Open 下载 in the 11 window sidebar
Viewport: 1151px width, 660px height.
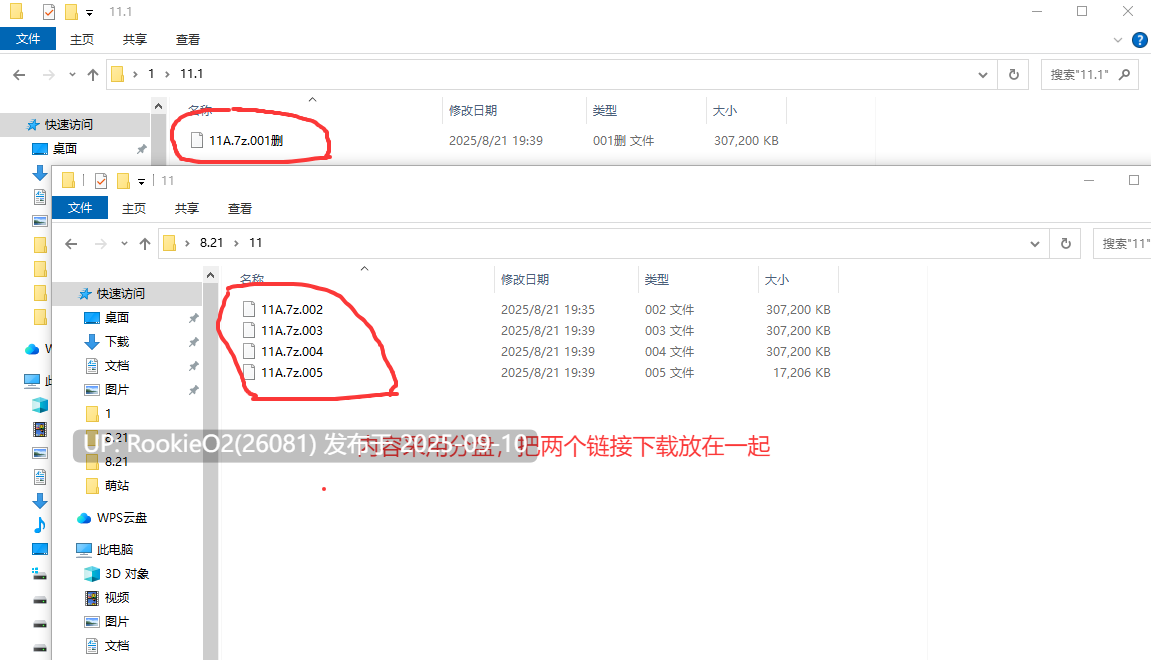[x=117, y=342]
